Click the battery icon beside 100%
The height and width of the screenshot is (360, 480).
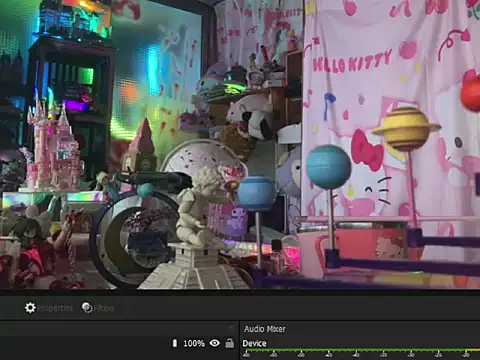175,343
